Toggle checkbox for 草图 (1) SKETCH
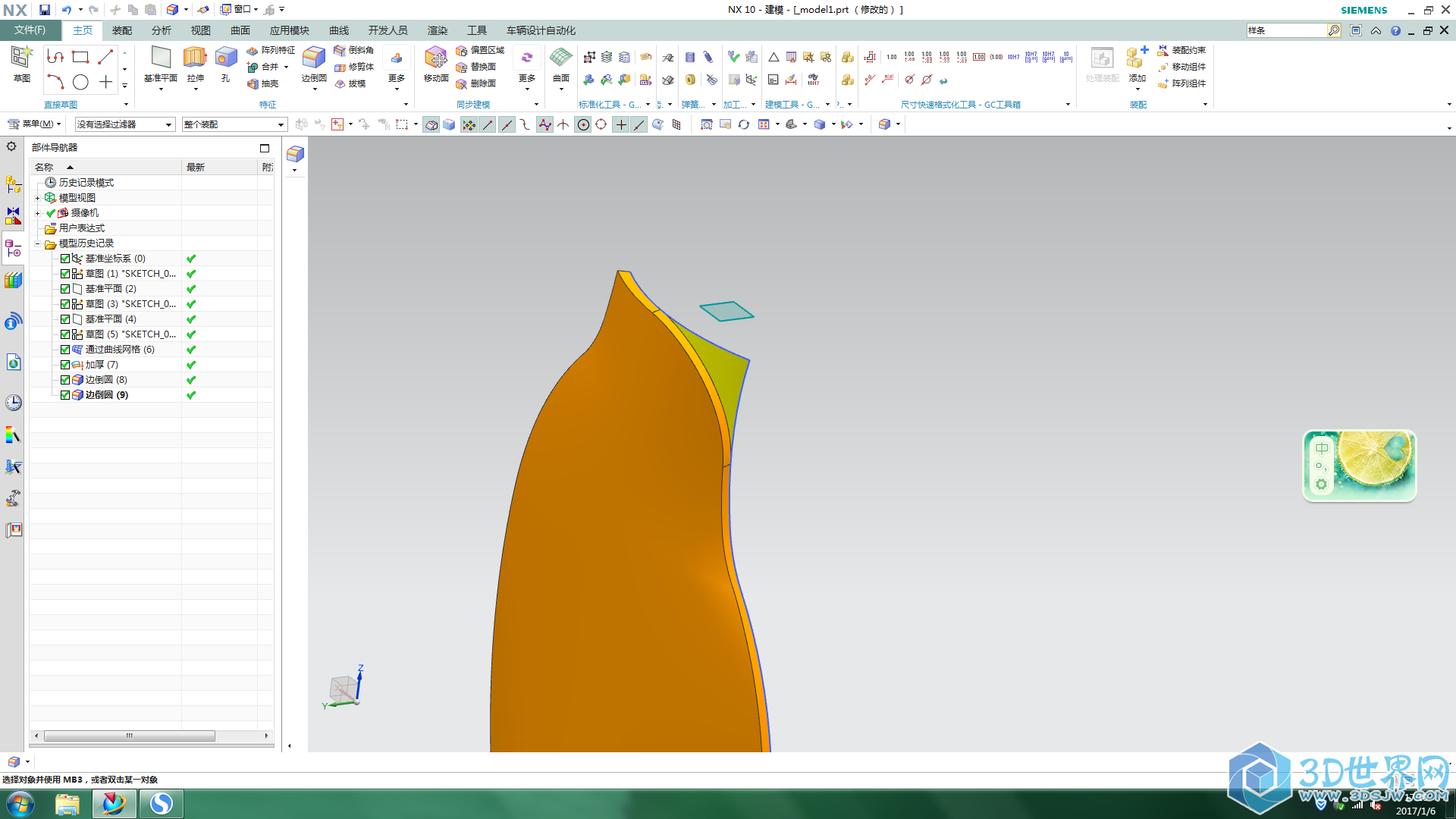This screenshot has width=1456, height=819. pyautogui.click(x=65, y=274)
